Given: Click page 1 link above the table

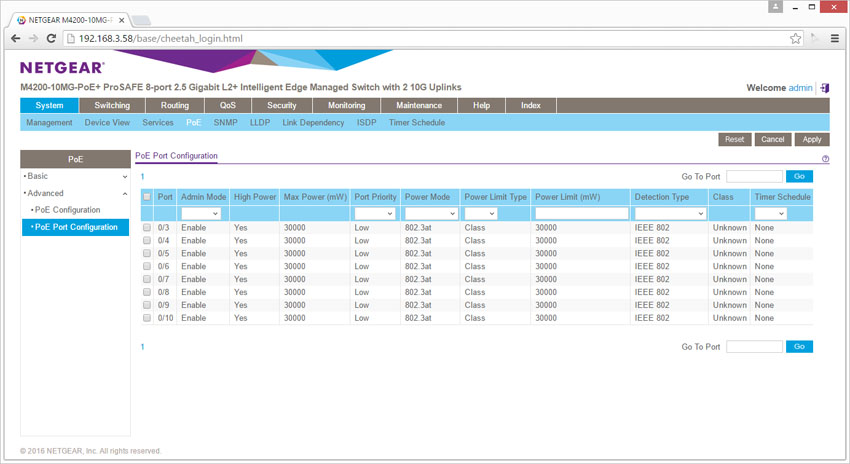Looking at the screenshot, I should [x=143, y=177].
